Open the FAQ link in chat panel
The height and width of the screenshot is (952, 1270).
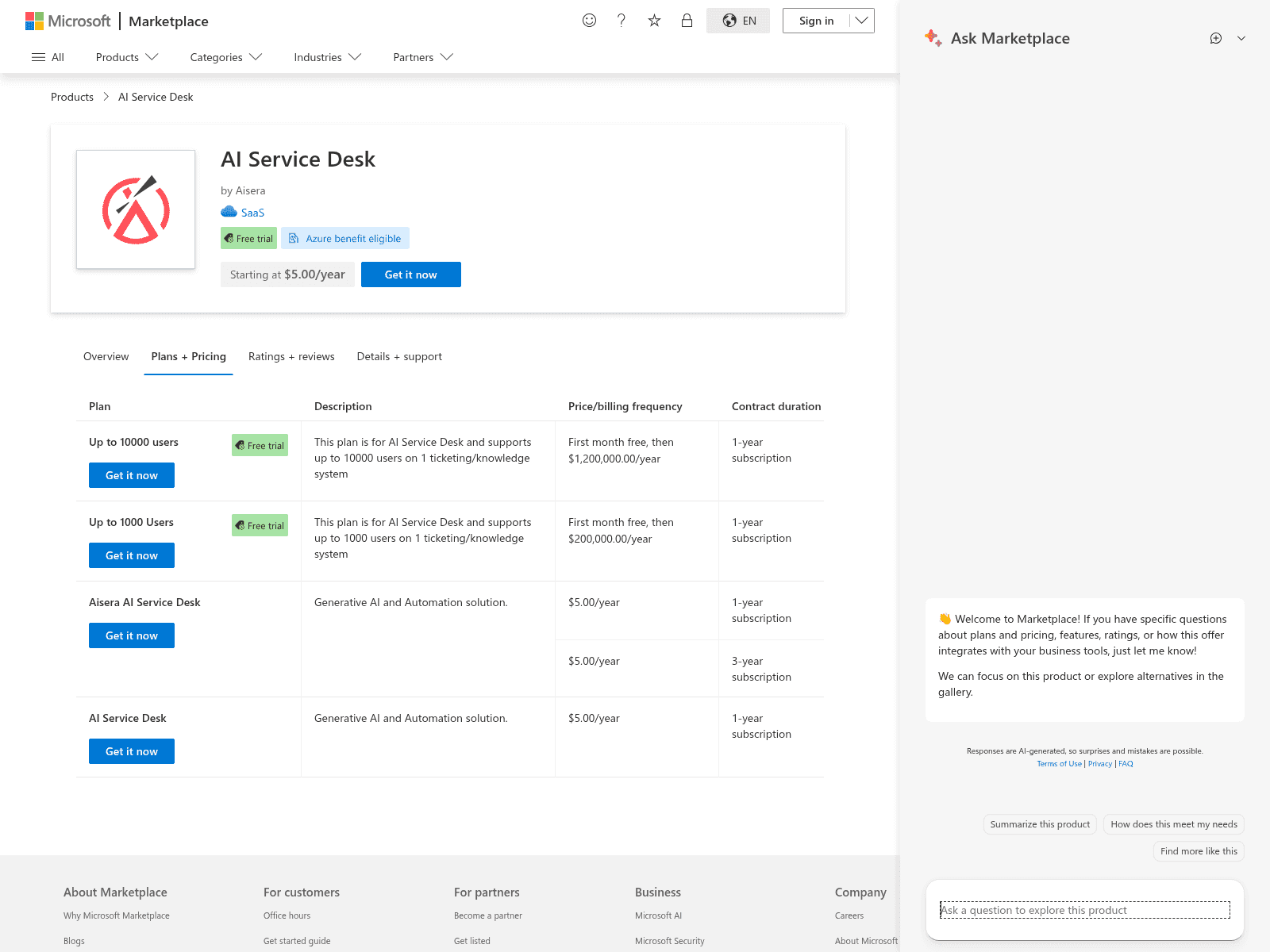(1126, 764)
